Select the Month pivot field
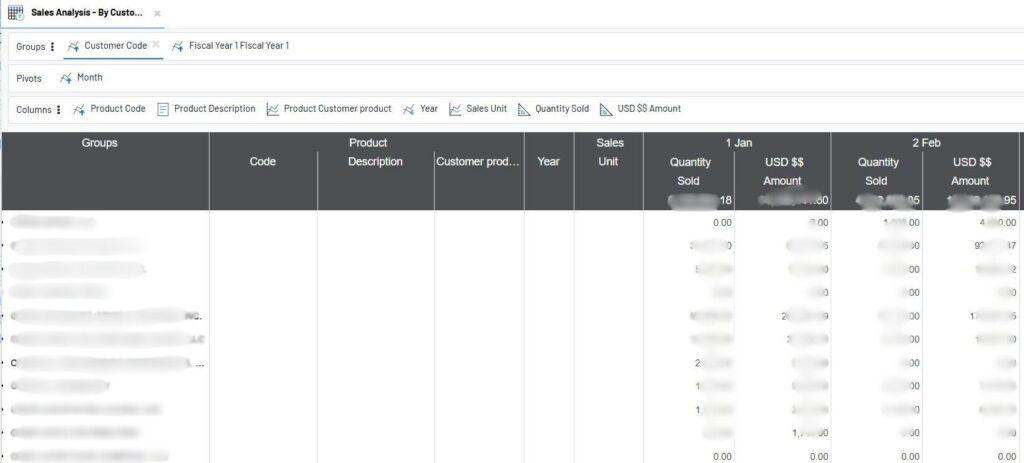This screenshot has height=463, width=1024. pos(89,77)
